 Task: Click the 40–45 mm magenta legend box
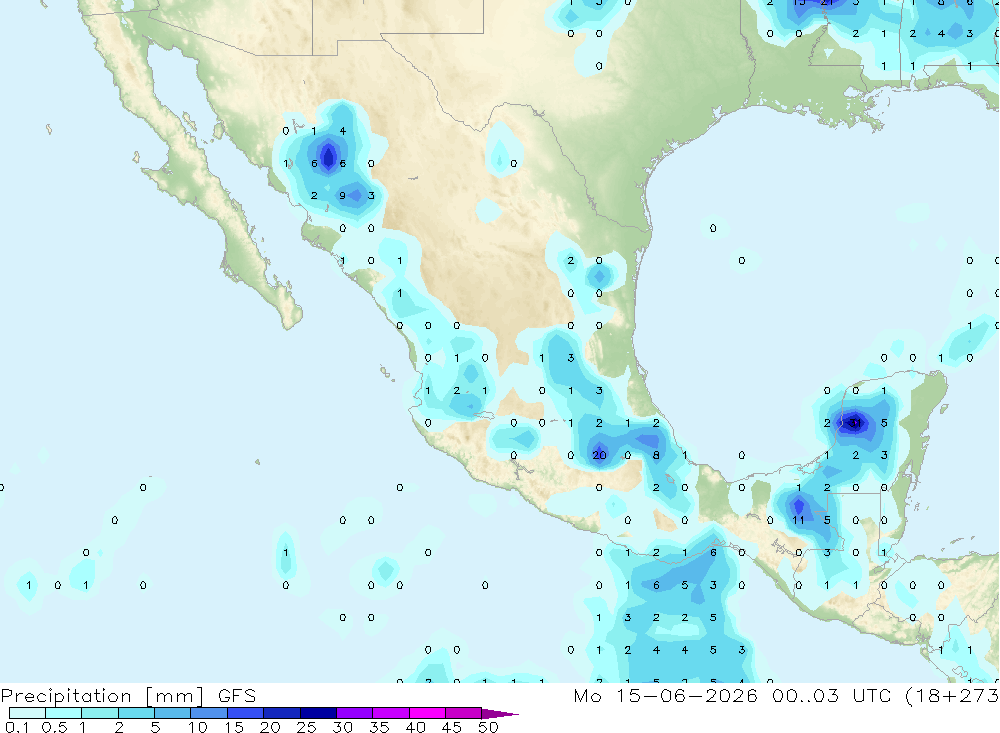[x=427, y=713]
